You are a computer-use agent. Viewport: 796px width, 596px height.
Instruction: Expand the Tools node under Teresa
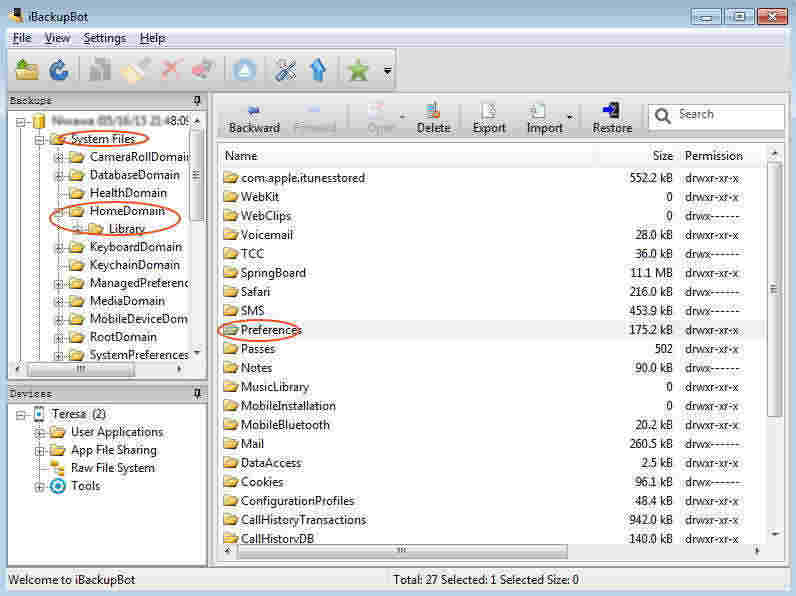[40, 486]
